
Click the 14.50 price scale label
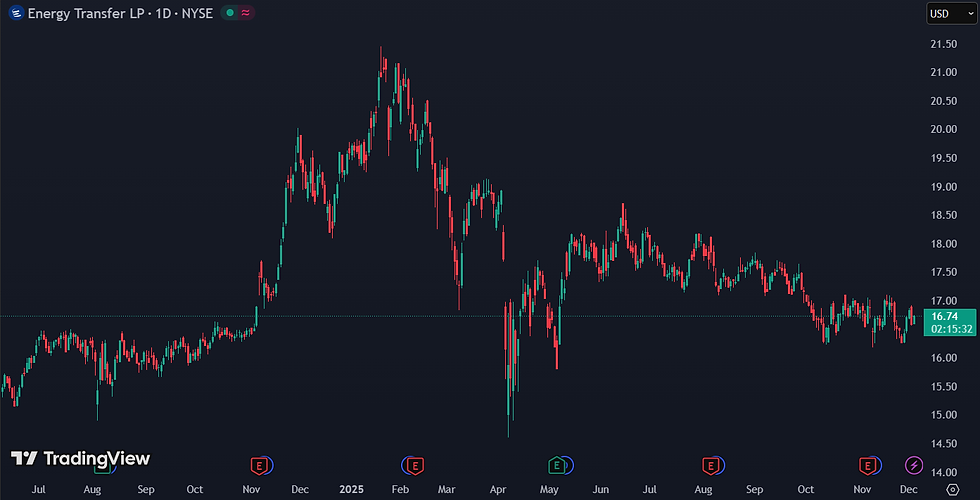pos(943,444)
